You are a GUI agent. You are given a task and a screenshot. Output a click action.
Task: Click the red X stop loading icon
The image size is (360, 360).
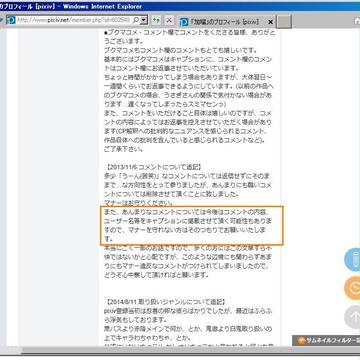169,20
